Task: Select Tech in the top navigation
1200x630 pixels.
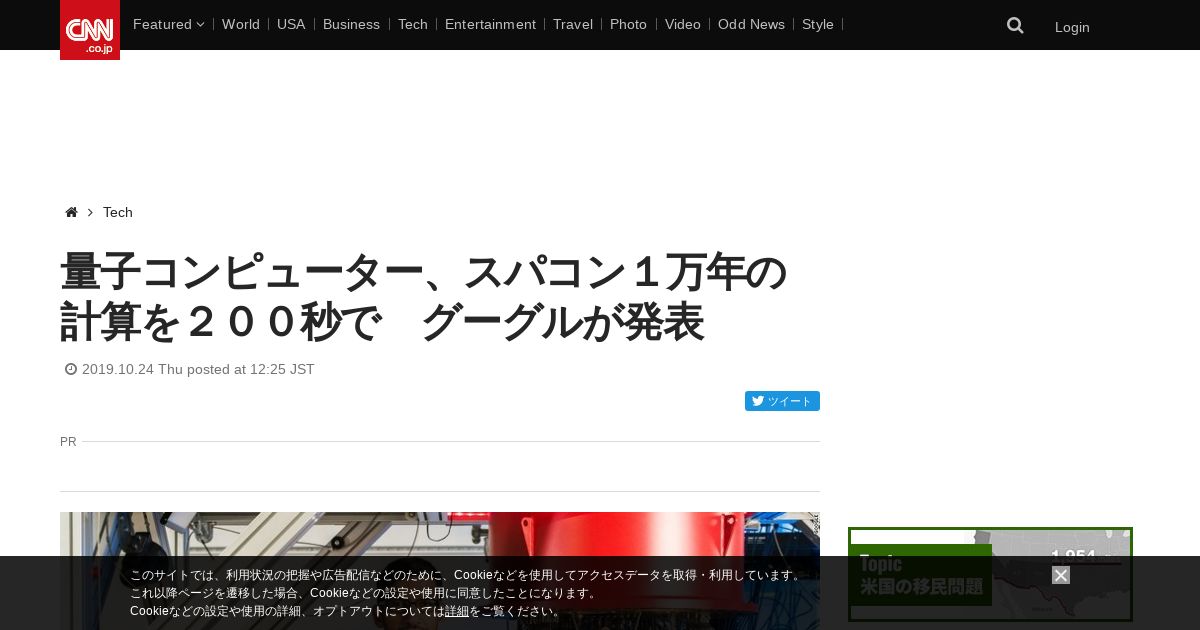Action: pyautogui.click(x=413, y=24)
